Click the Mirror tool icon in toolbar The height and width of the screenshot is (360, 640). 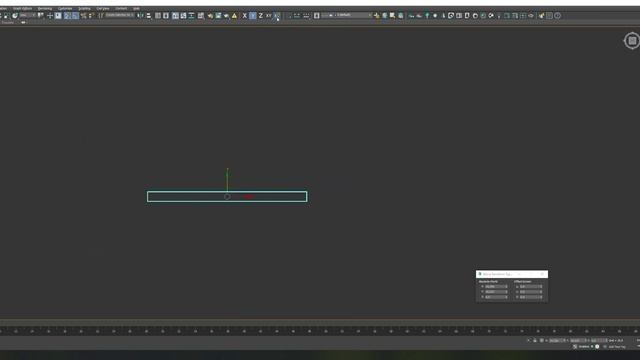[x=140, y=16]
